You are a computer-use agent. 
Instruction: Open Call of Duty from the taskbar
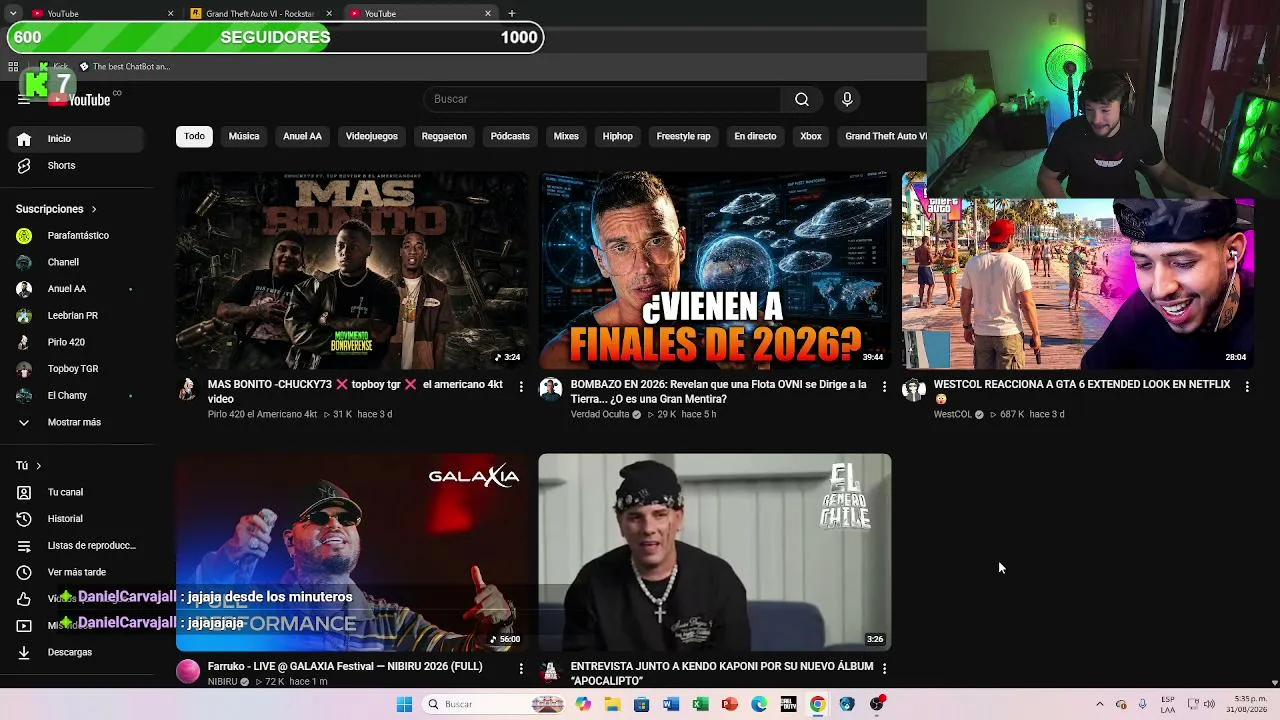(788, 704)
